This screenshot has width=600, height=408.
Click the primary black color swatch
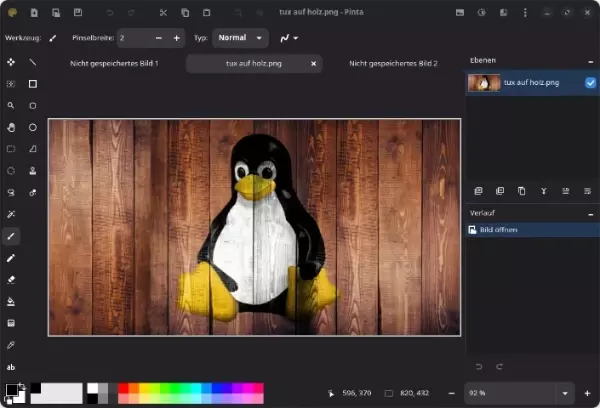[x=11, y=390]
